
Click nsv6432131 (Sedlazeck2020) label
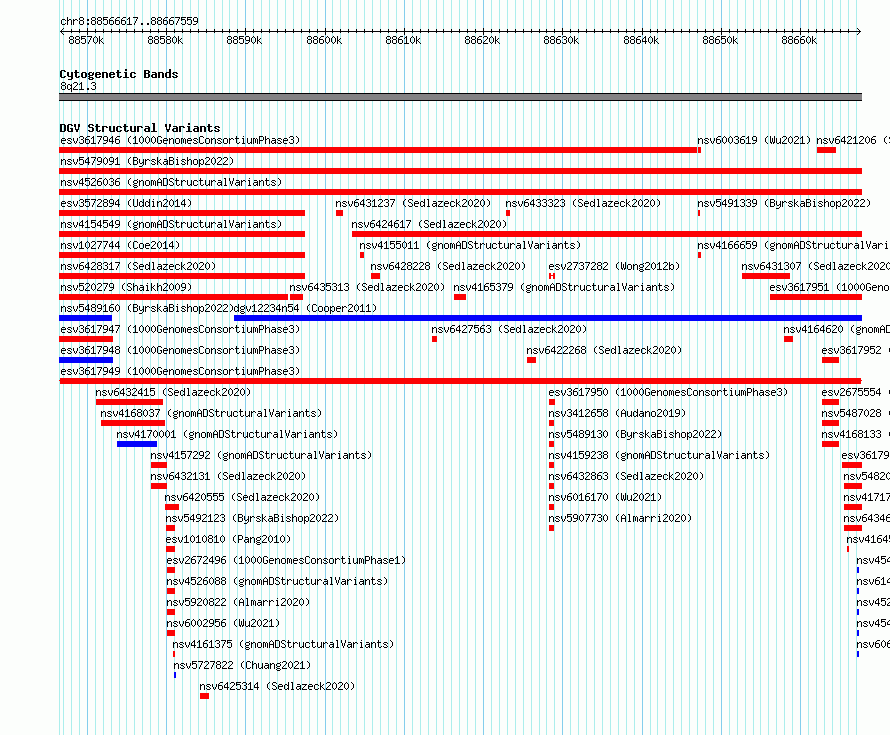(x=228, y=476)
